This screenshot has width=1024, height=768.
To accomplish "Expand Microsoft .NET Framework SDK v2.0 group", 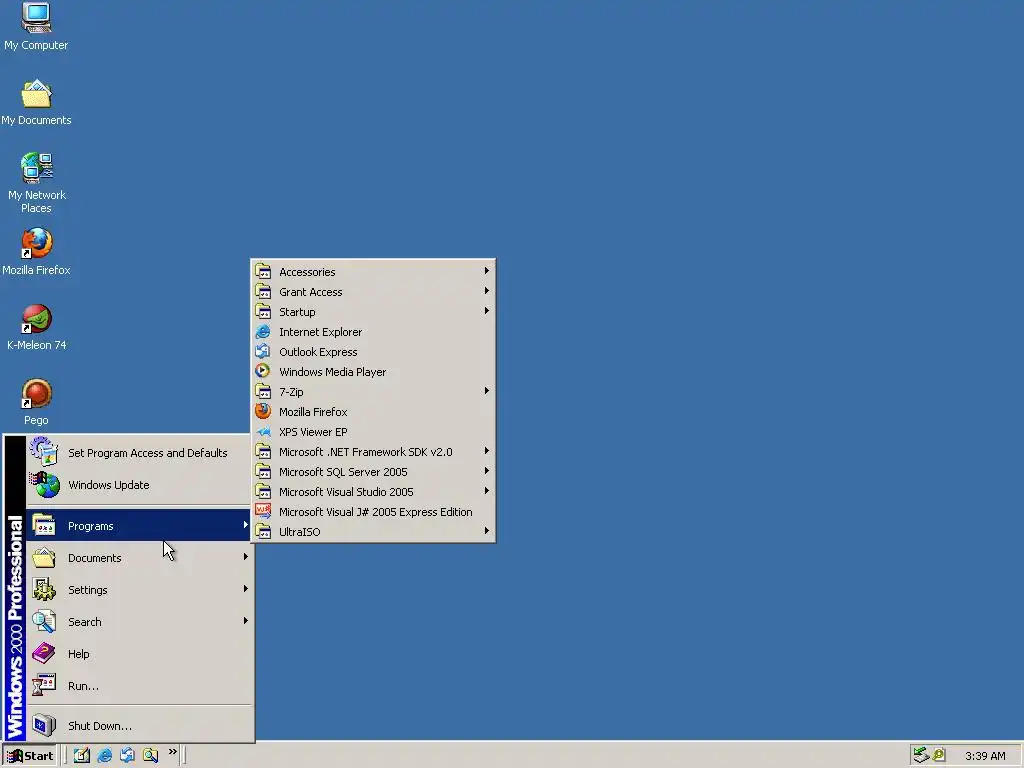I will [x=373, y=452].
